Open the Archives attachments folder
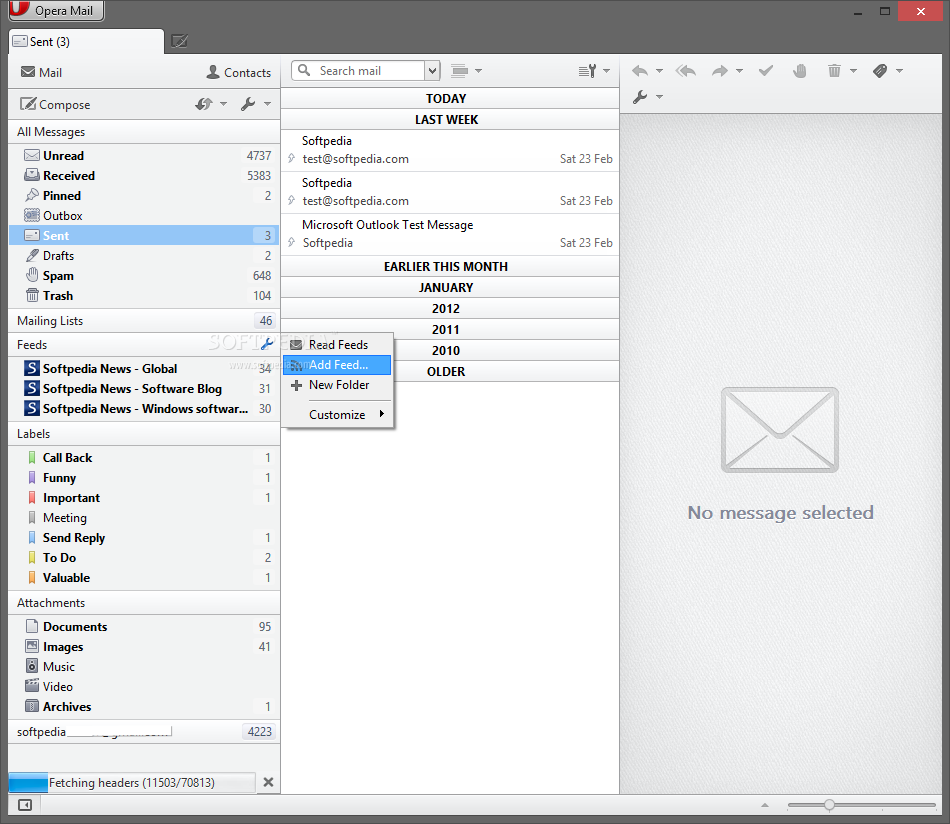 coord(144,706)
